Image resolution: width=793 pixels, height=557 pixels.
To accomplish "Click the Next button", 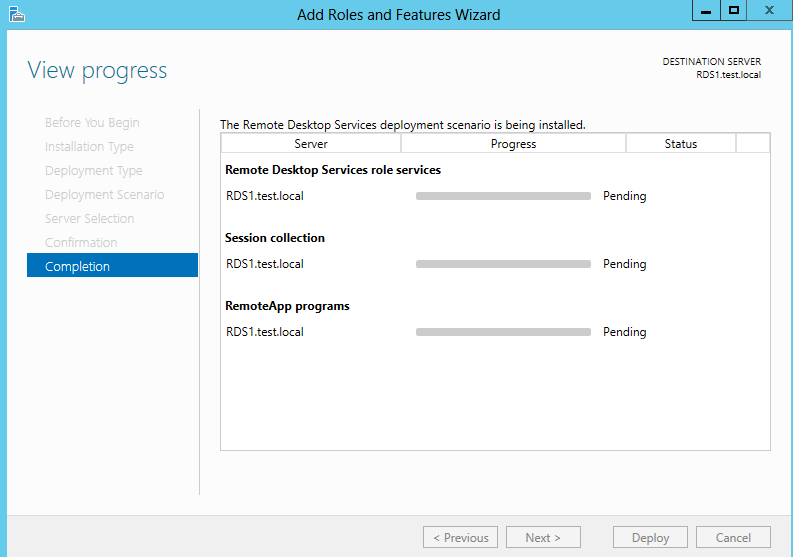I will 543,537.
